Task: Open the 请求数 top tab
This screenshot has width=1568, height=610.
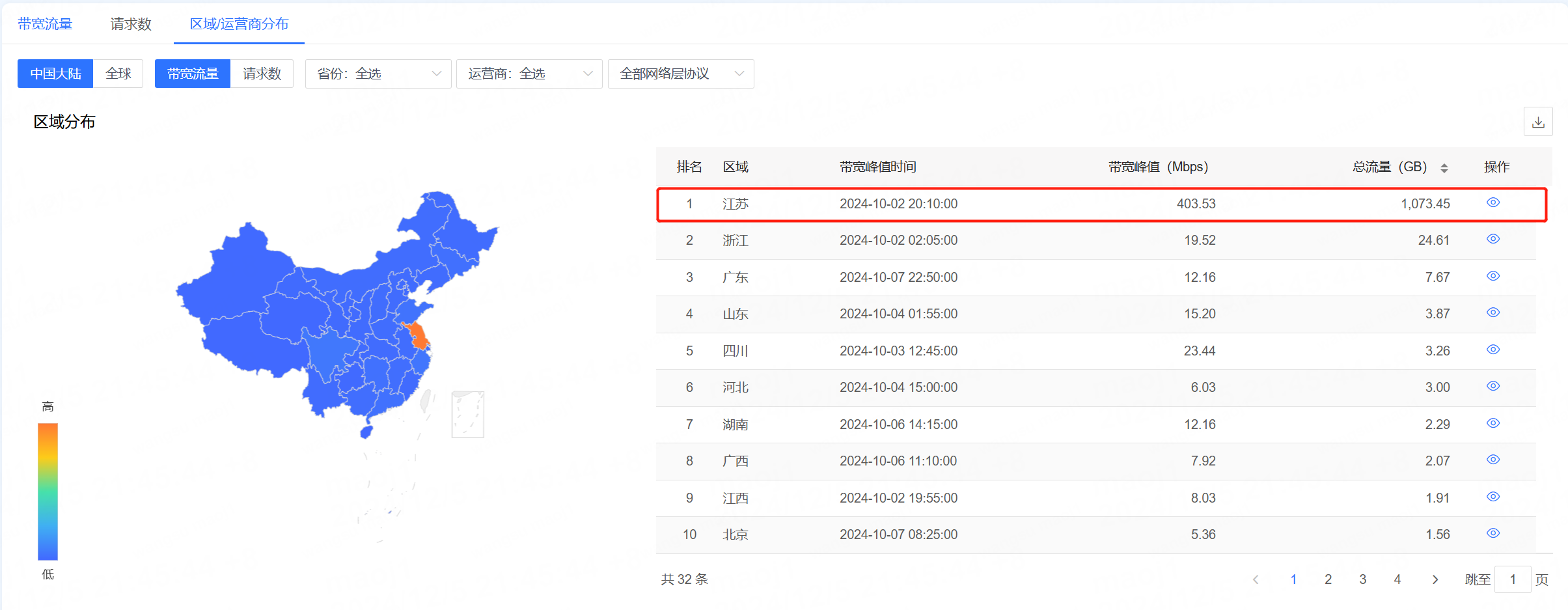Action: (x=131, y=24)
